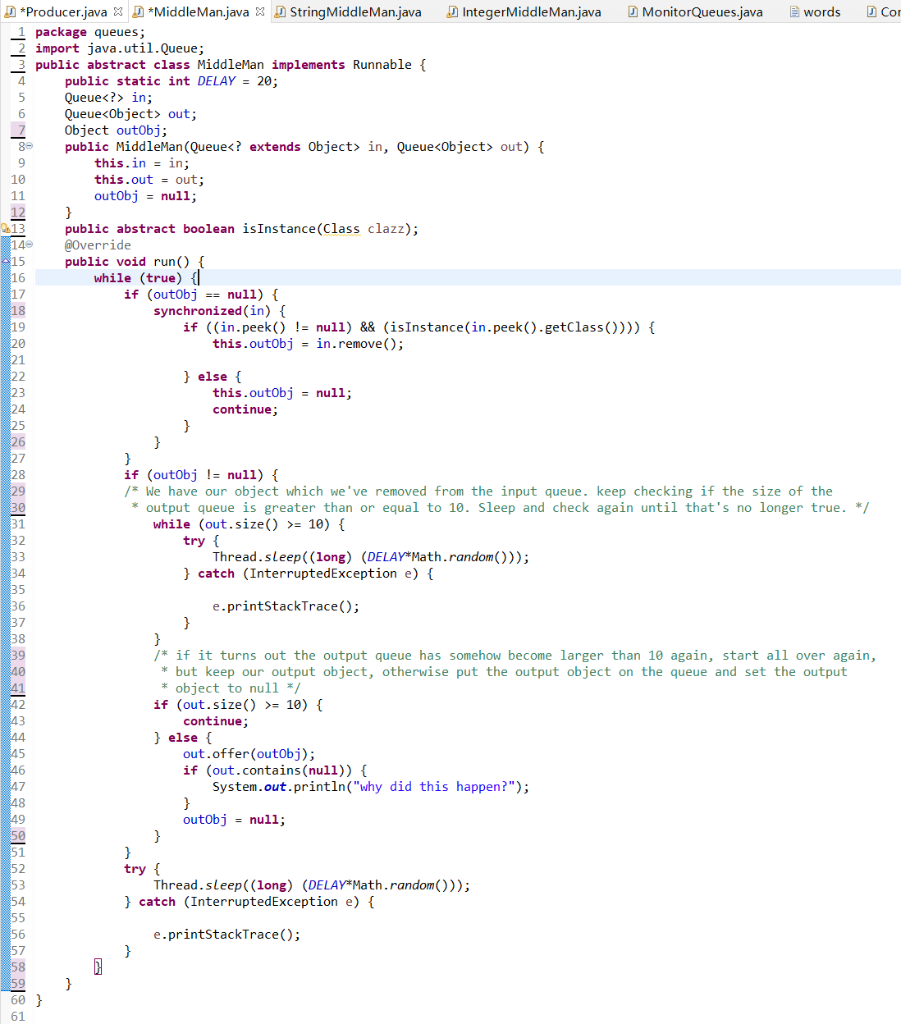Click the Java file icon on MiddleMan.java tab
Screen dimensions: 901x1024
click(138, 12)
